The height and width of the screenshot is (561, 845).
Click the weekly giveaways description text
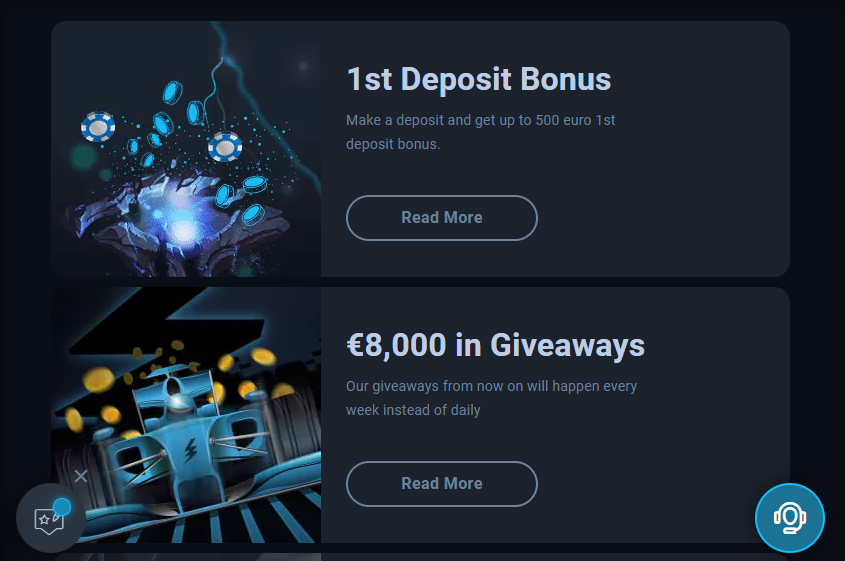(491, 398)
